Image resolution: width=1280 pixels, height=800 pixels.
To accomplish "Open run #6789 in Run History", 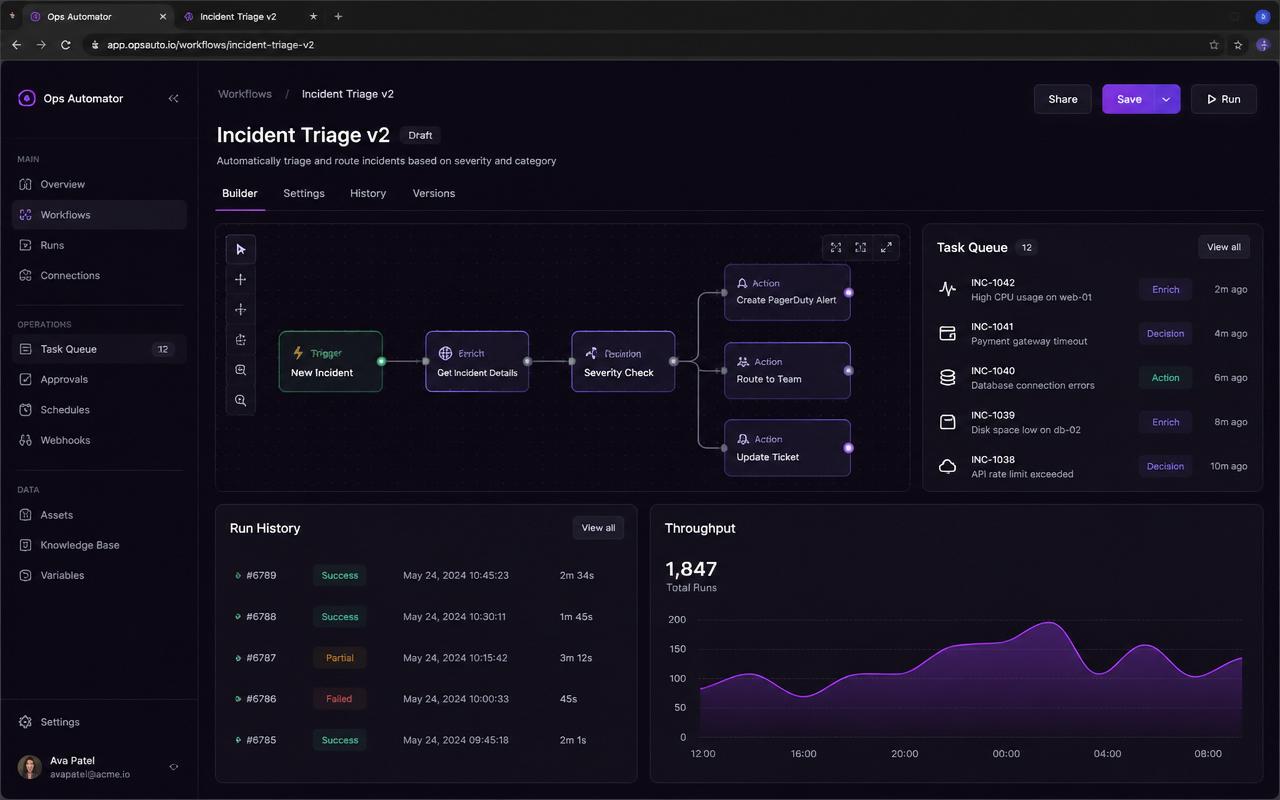I will tap(426, 575).
